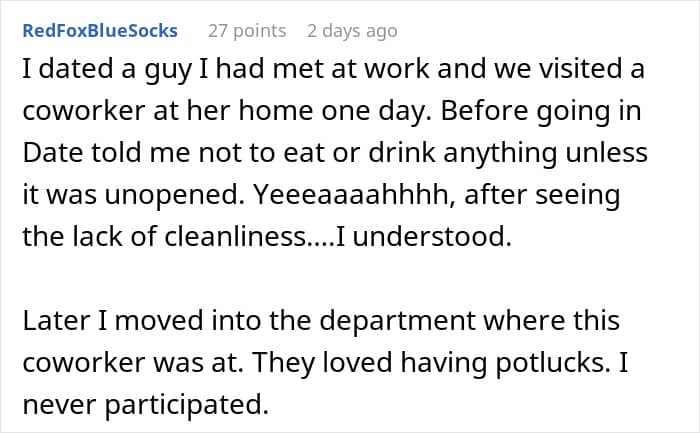Click the phrase 'never participated.'

click(146, 405)
